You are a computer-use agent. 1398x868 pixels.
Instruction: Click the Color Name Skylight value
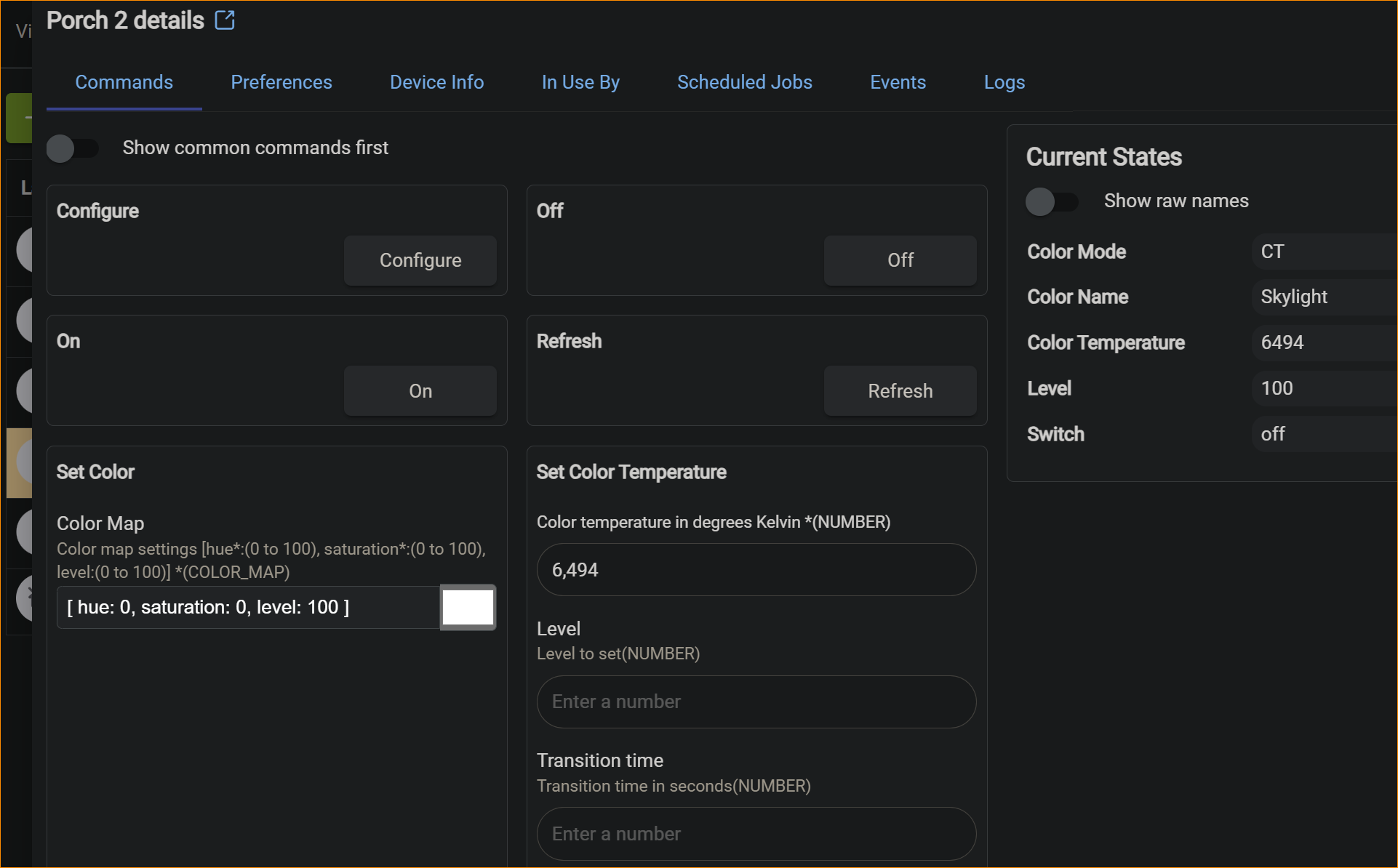click(x=1293, y=297)
